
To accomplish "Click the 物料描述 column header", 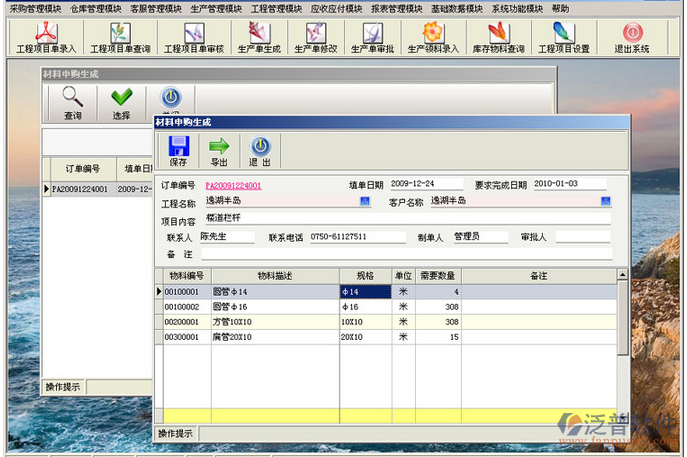I will click(x=273, y=275).
